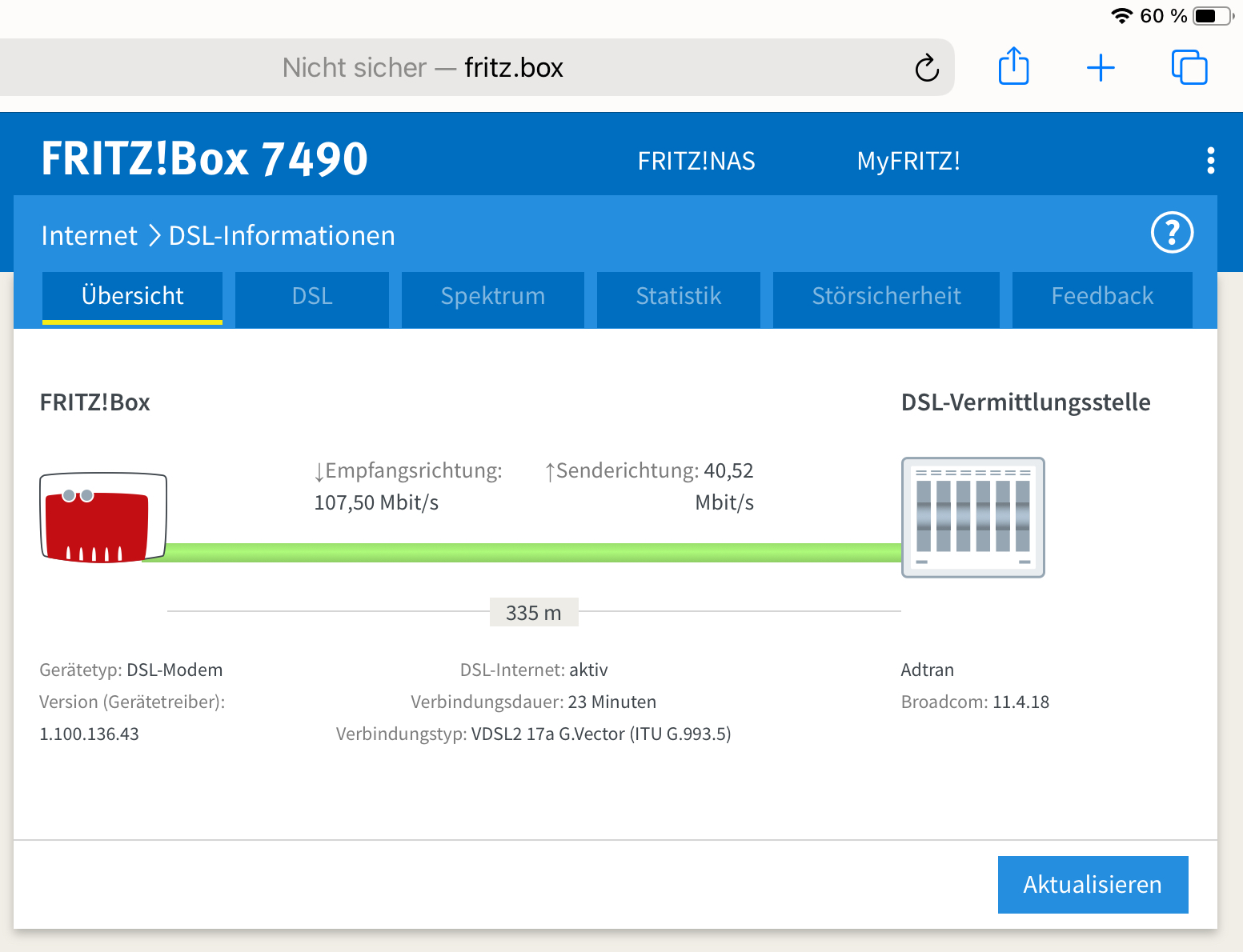Click the 335 m line length label
This screenshot has width=1243, height=952.
pos(534,613)
